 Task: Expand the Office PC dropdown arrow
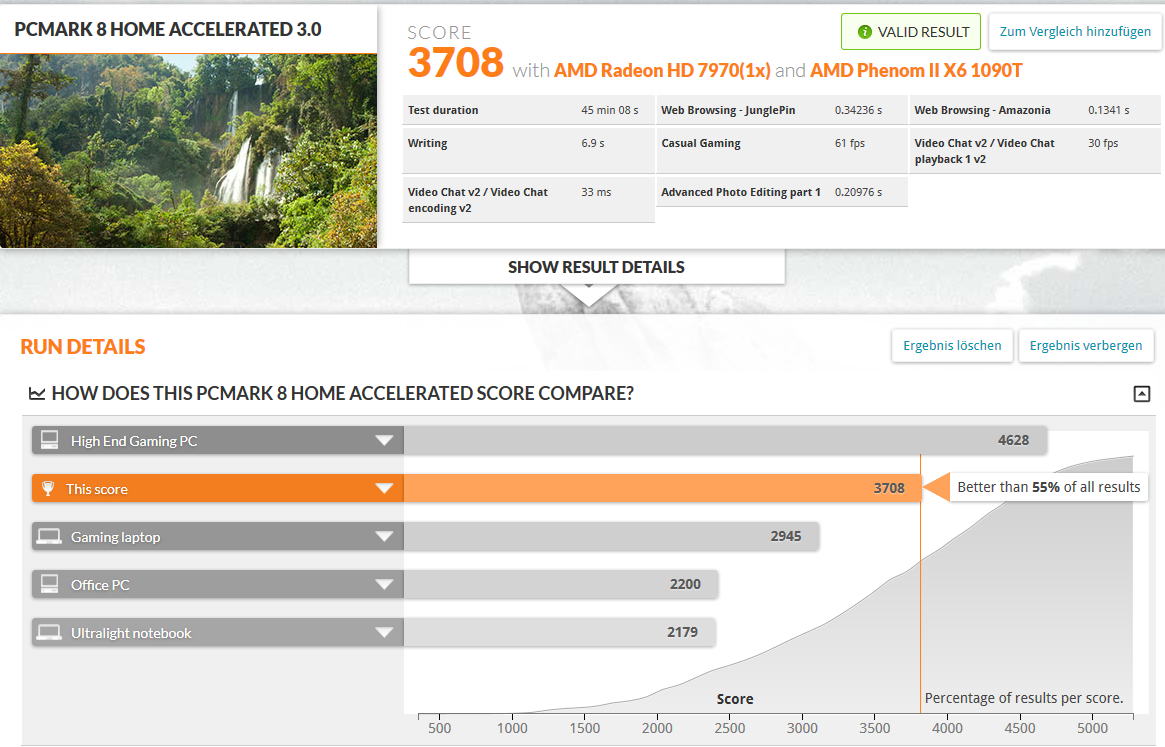click(384, 584)
